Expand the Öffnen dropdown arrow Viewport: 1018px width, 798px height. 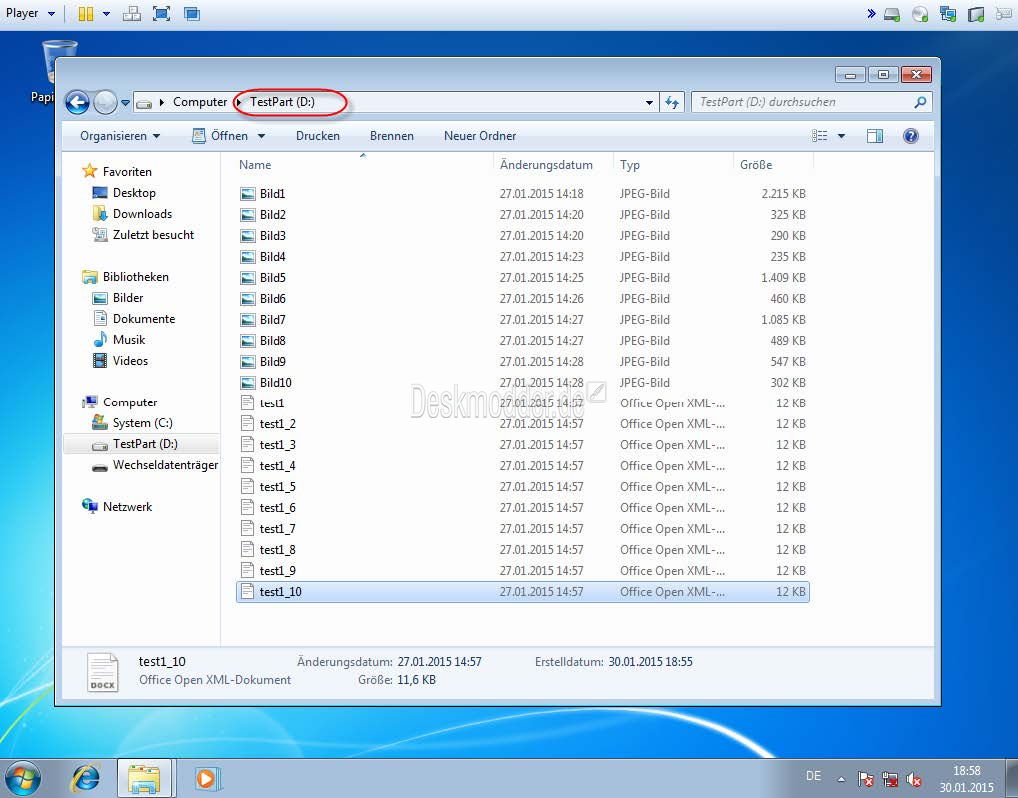coord(261,136)
